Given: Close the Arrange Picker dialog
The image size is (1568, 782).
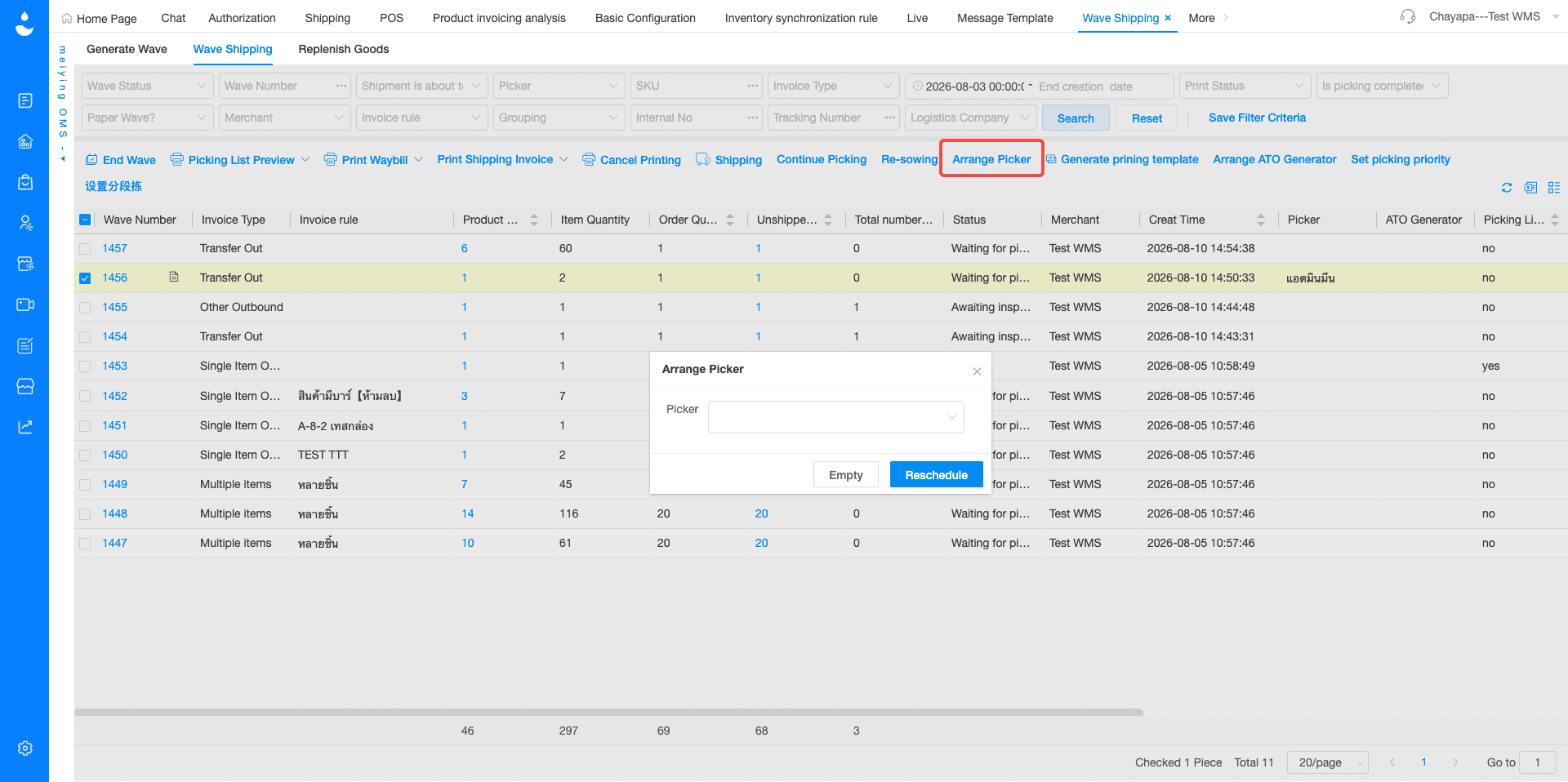Looking at the screenshot, I should pos(977,371).
